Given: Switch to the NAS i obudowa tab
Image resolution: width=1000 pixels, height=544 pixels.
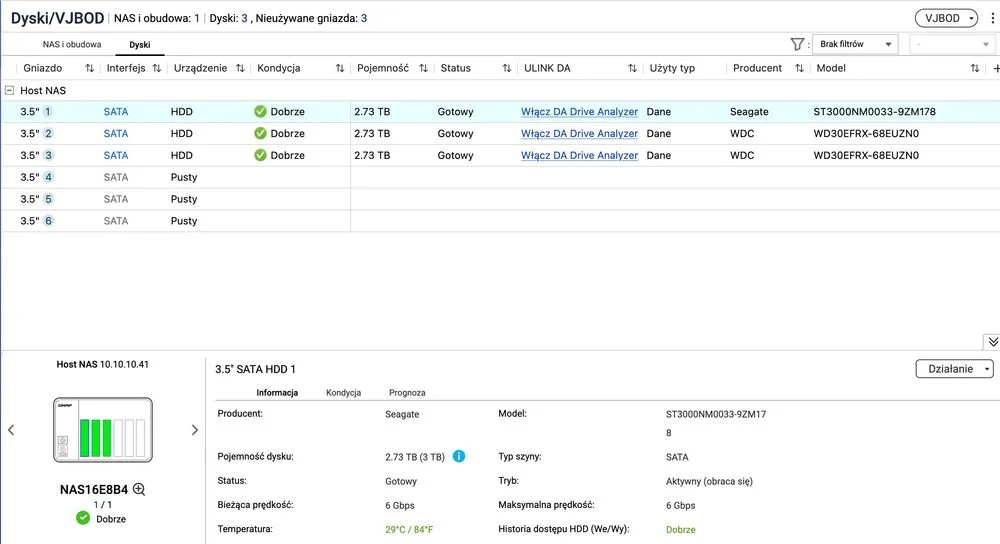Looking at the screenshot, I should (x=72, y=45).
